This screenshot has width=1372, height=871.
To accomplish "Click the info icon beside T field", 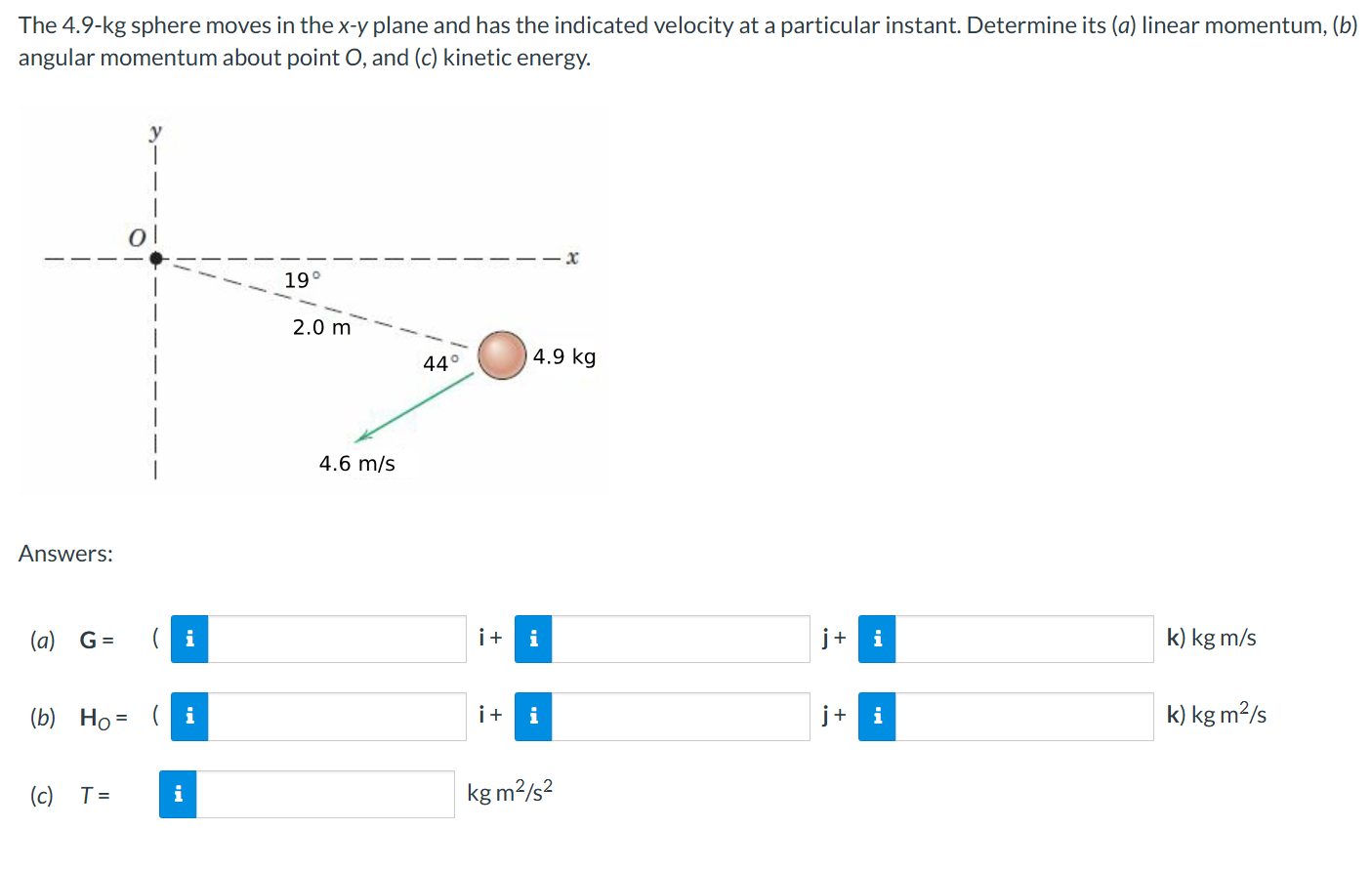I will pyautogui.click(x=178, y=794).
